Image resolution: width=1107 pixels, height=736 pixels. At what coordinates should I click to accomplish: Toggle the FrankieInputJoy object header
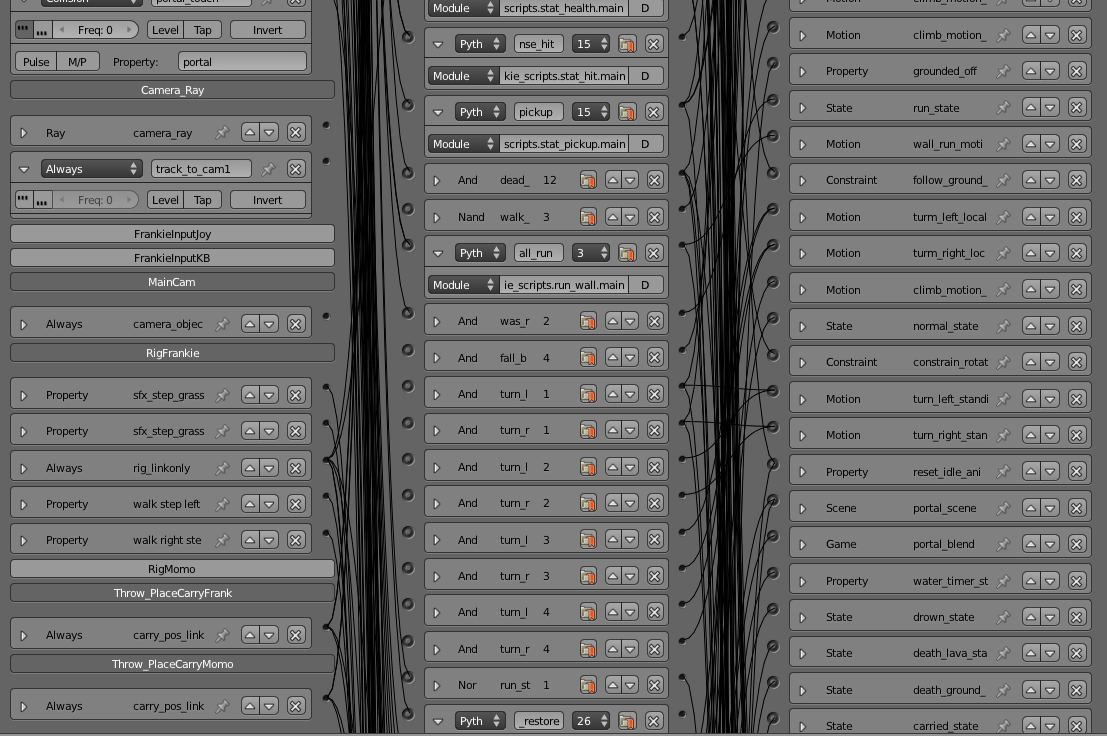click(172, 234)
